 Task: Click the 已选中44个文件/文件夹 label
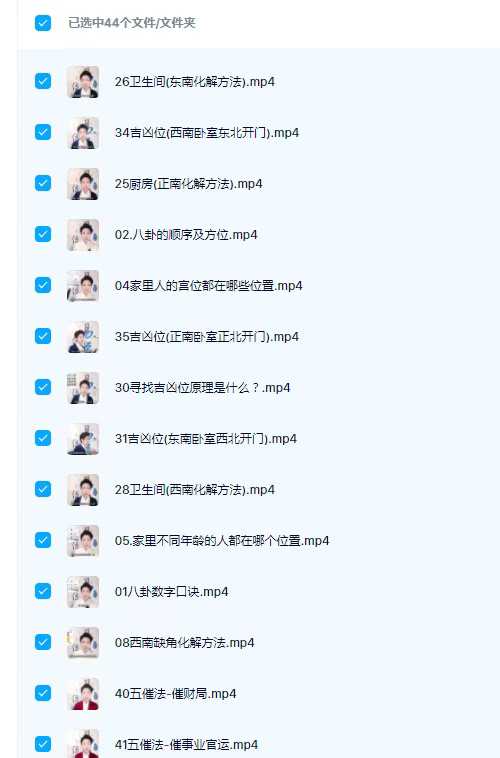pos(132,23)
